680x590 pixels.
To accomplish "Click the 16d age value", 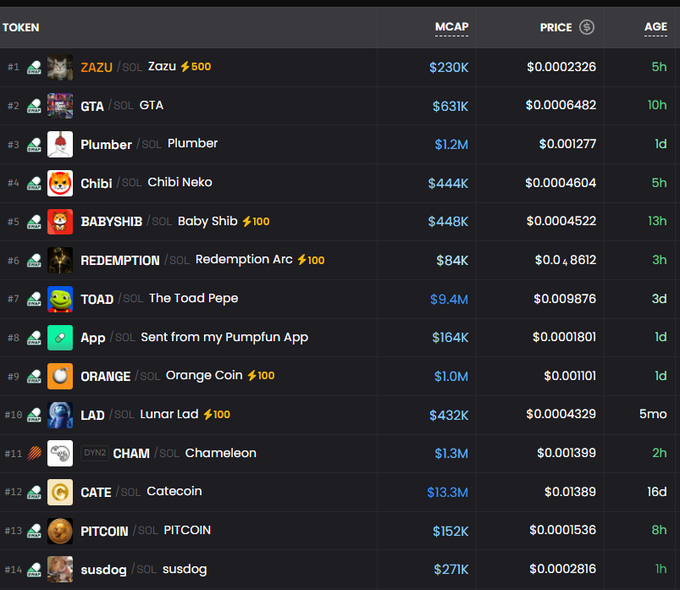I will tap(657, 492).
